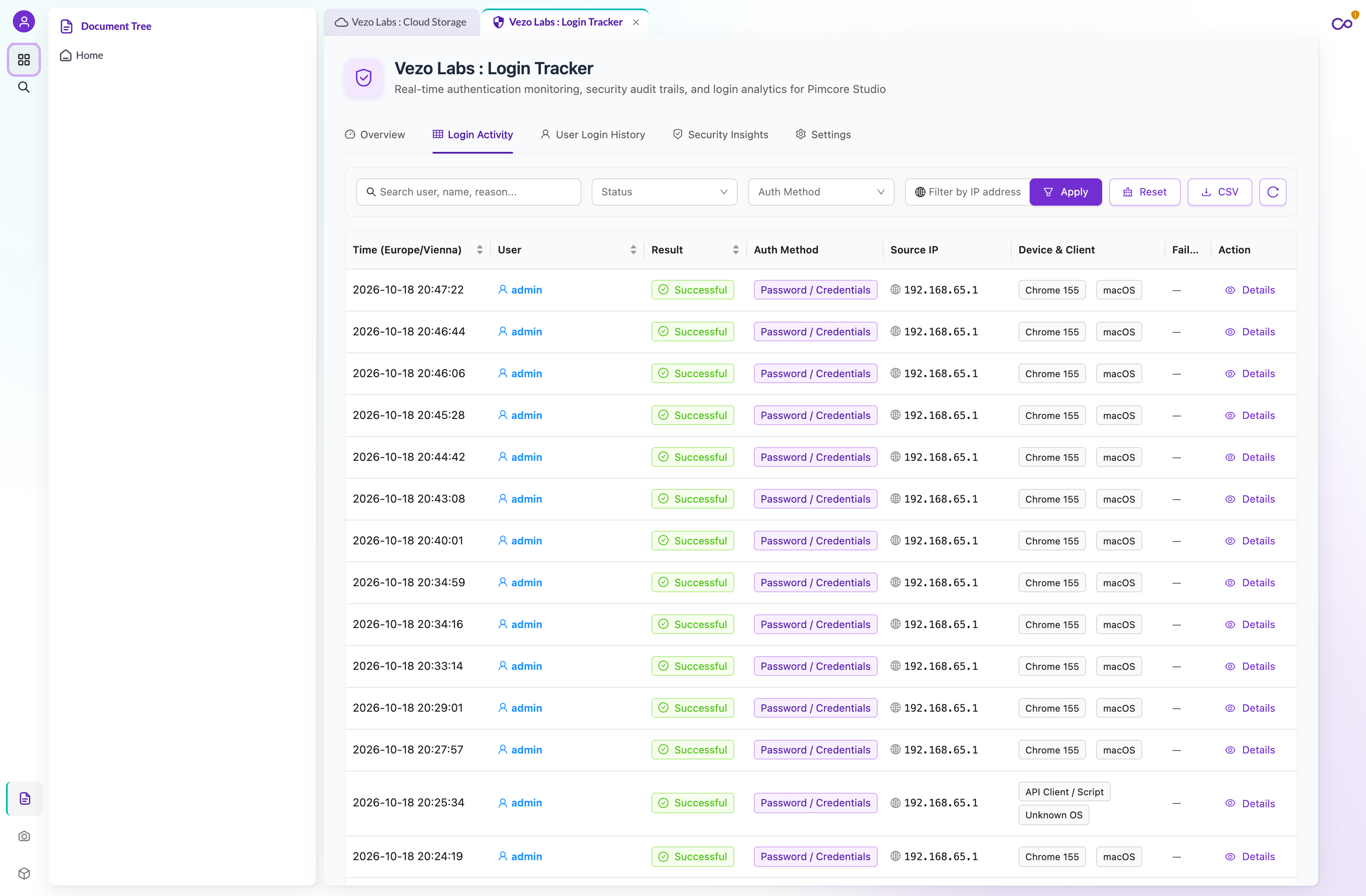This screenshot has width=1366, height=896.
Task: Click the Chrome 155 tag at 20:29:01
Action: [x=1051, y=708]
